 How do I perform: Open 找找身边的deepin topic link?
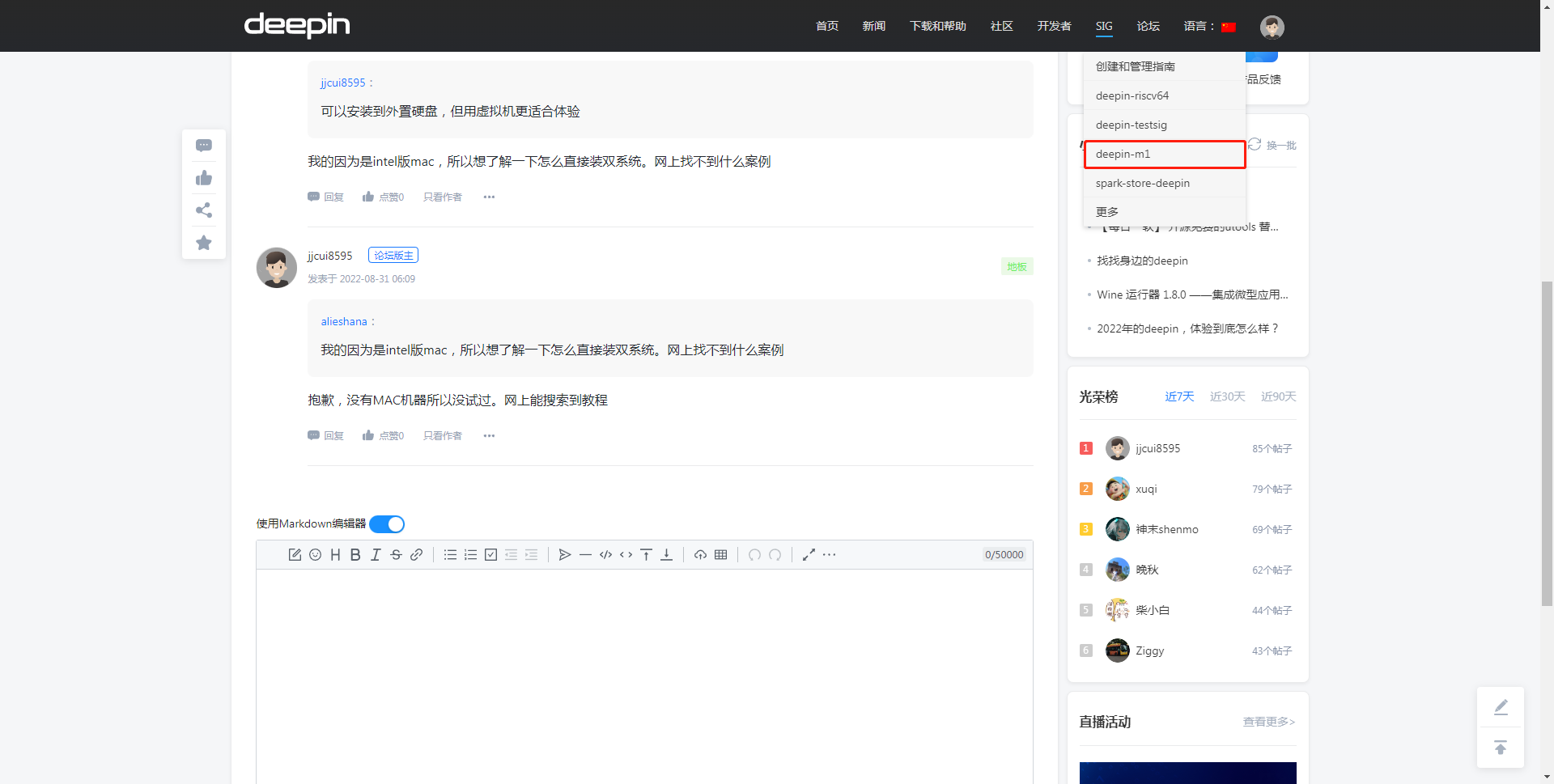tap(1142, 261)
